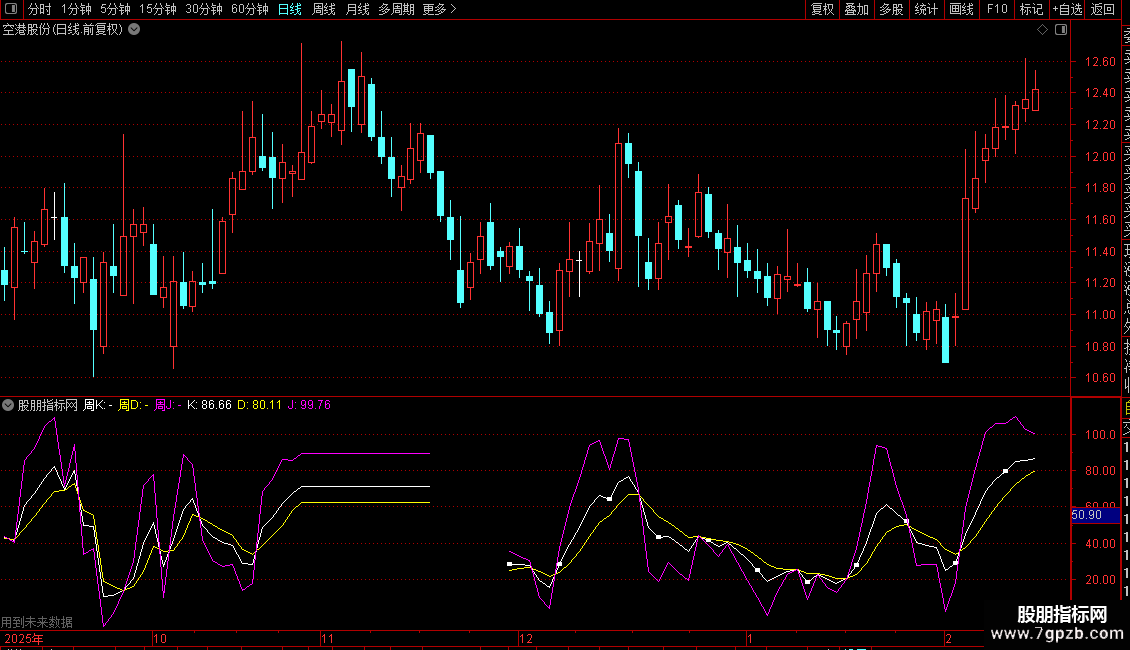
Task: Switch to the 日线 daily period
Action: 289,9
